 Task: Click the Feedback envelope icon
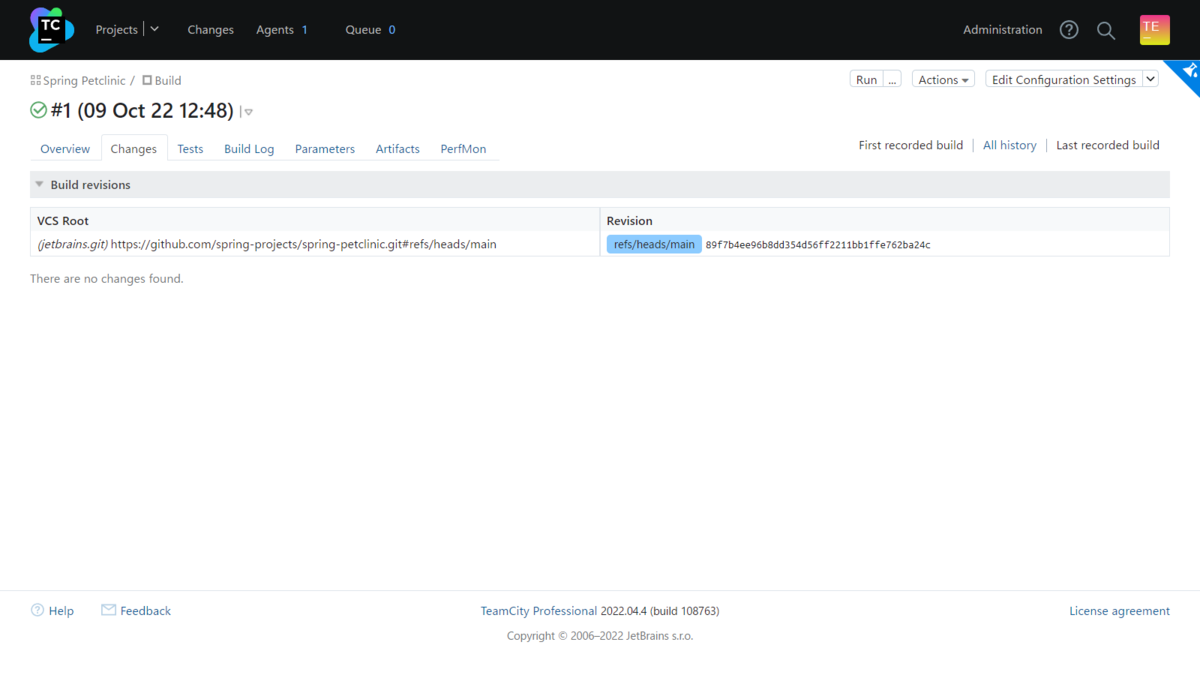pos(109,610)
